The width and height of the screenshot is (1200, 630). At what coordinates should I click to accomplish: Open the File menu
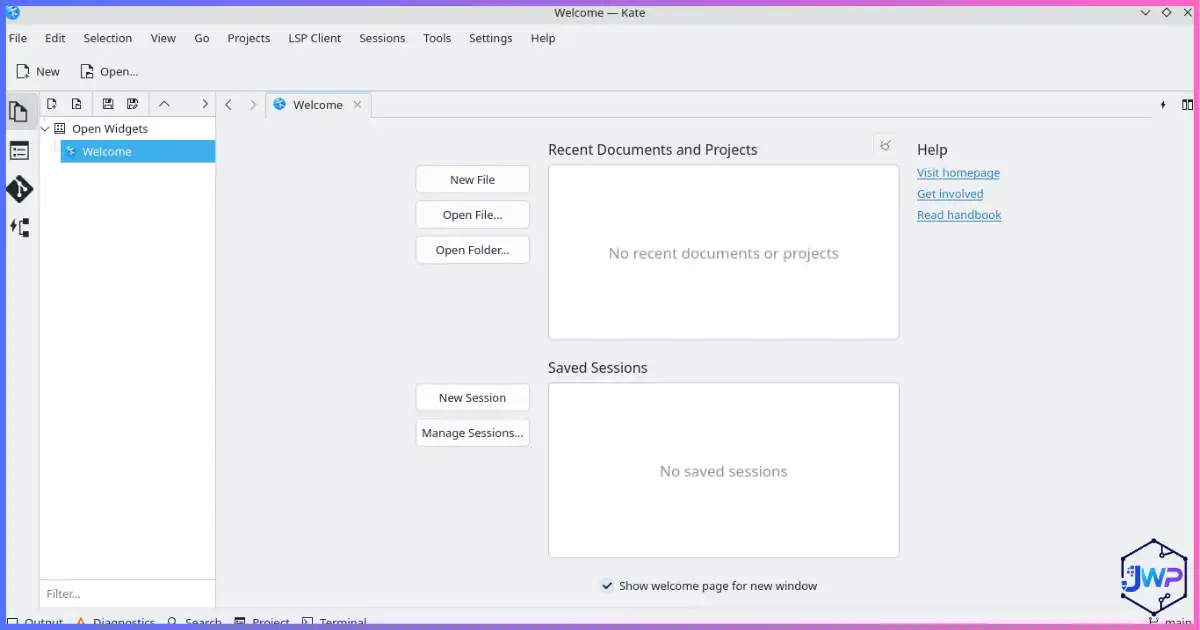(18, 38)
